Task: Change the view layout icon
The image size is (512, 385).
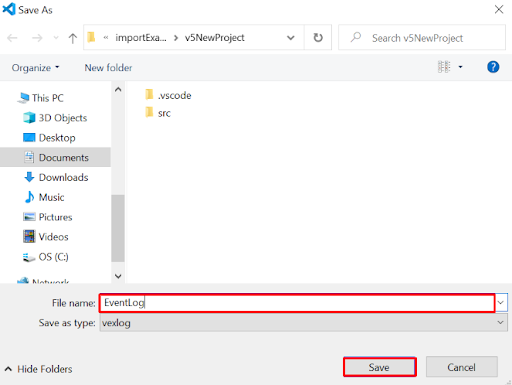Action: (x=444, y=67)
